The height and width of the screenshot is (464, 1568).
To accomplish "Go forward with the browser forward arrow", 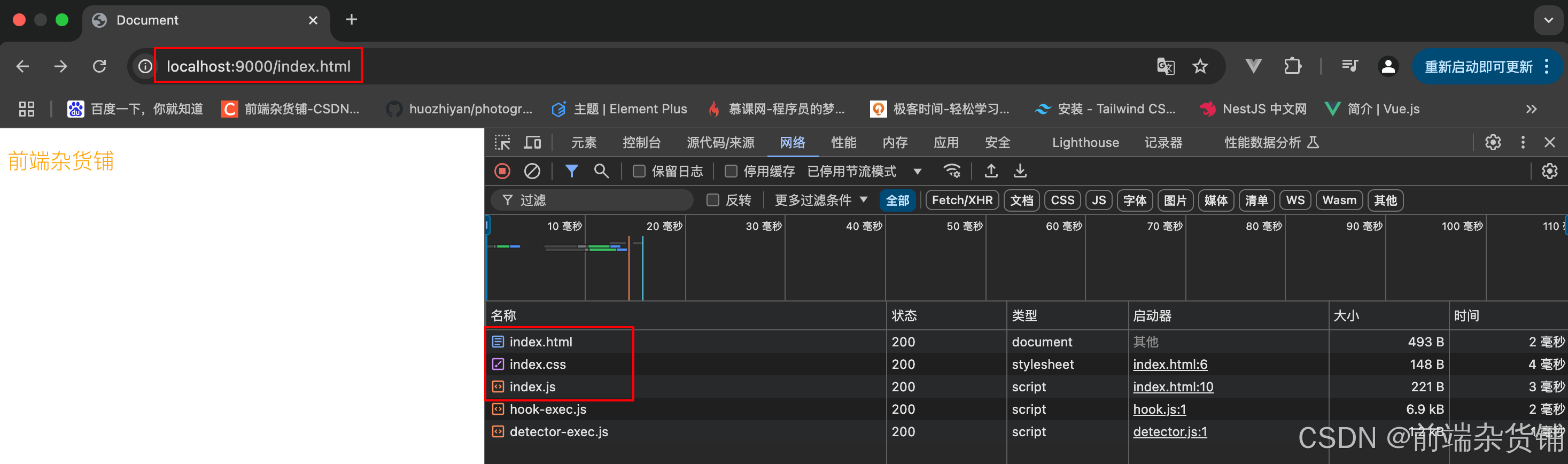I will coord(60,66).
